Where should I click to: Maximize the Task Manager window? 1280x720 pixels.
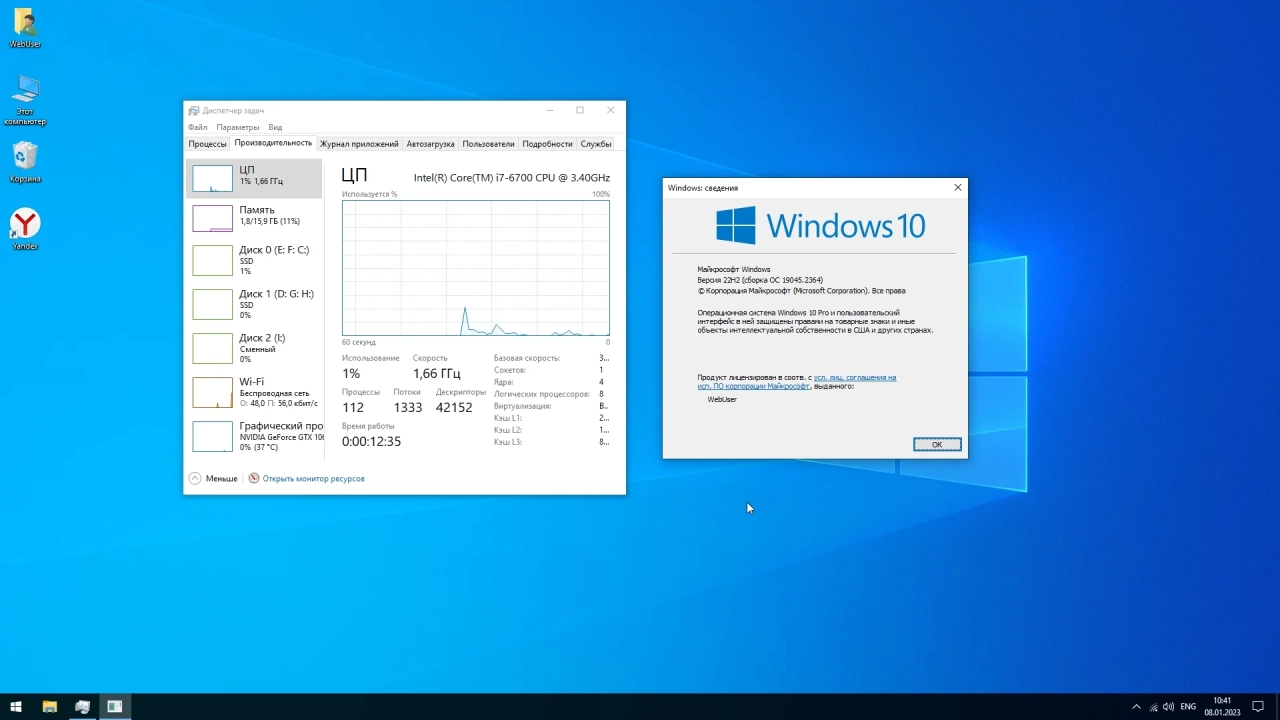pos(580,110)
